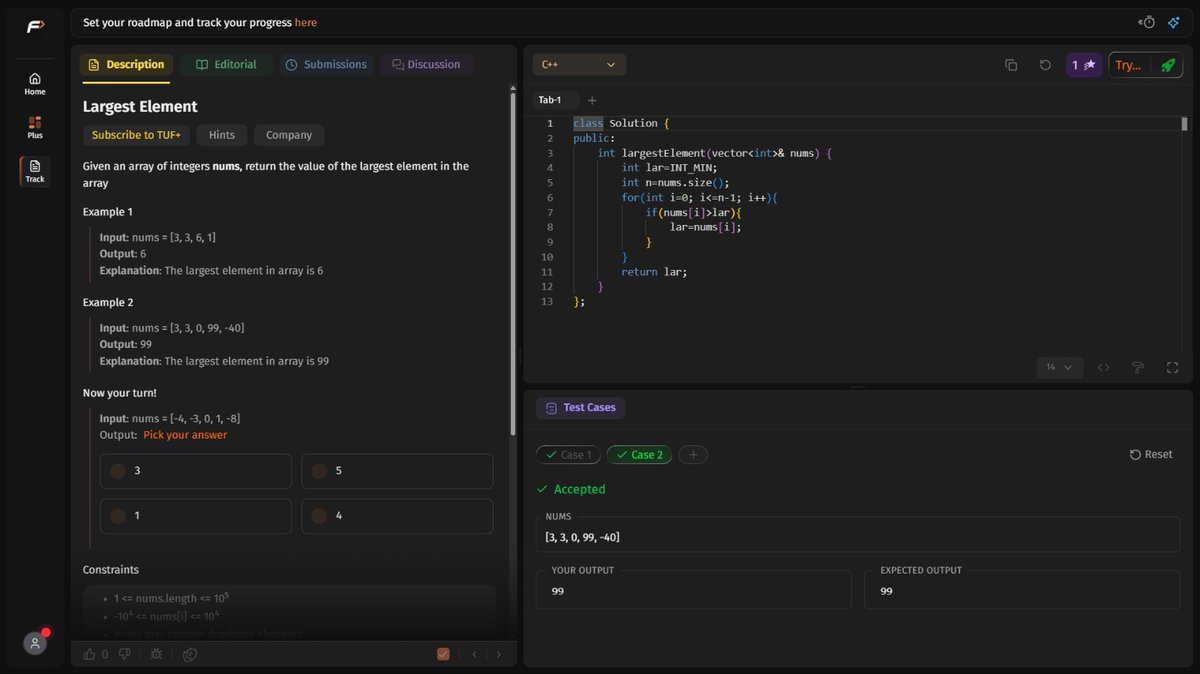Switch to the Editorial tab

(x=226, y=64)
